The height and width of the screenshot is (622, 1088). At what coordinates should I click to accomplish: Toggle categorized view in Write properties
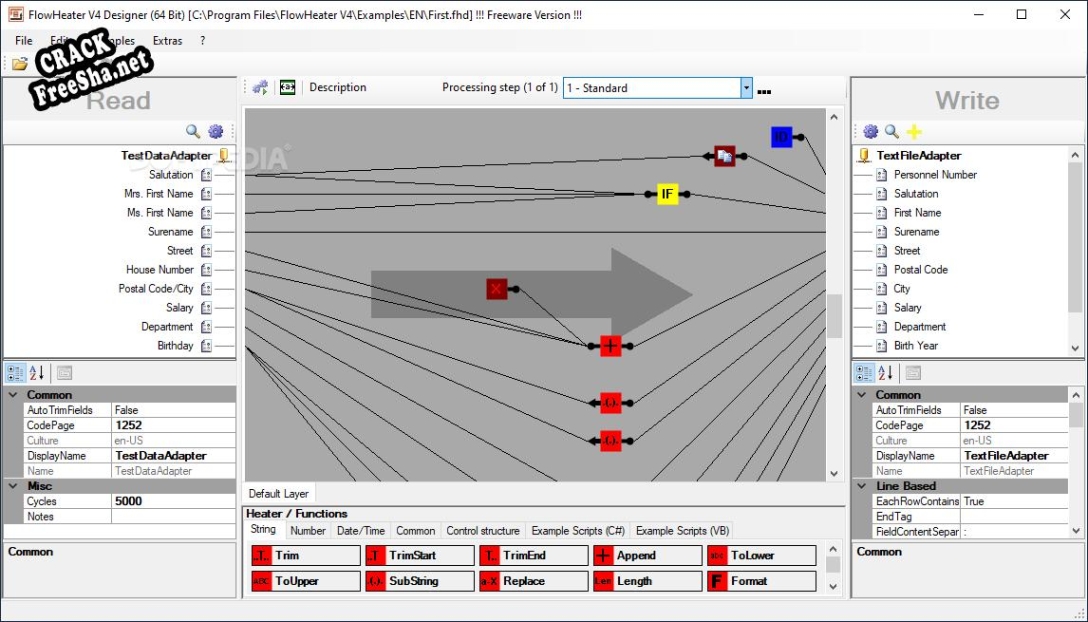(862, 373)
